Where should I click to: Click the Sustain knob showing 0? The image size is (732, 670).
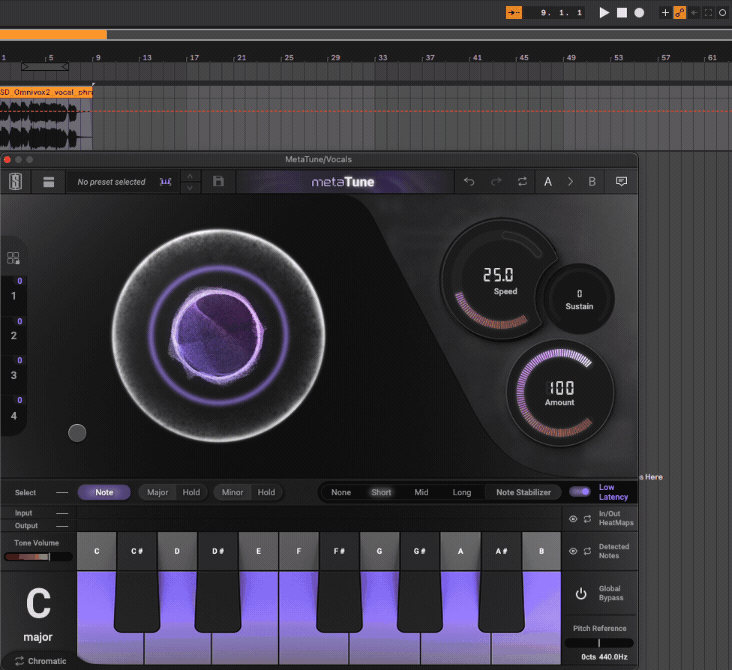(579, 299)
